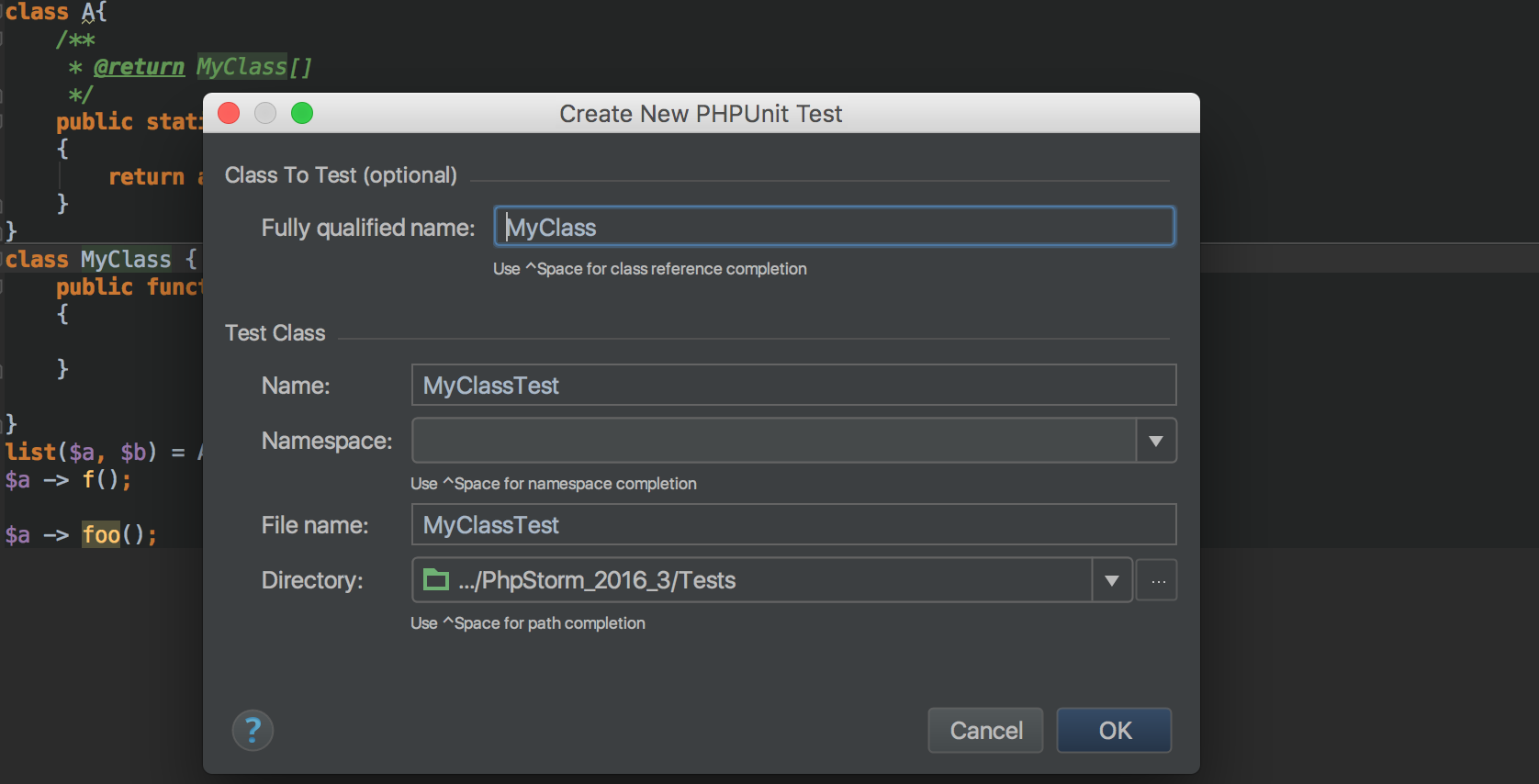The image size is (1539, 784).
Task: Click 'Use ^Space for namespace completion' hint
Action: [553, 484]
